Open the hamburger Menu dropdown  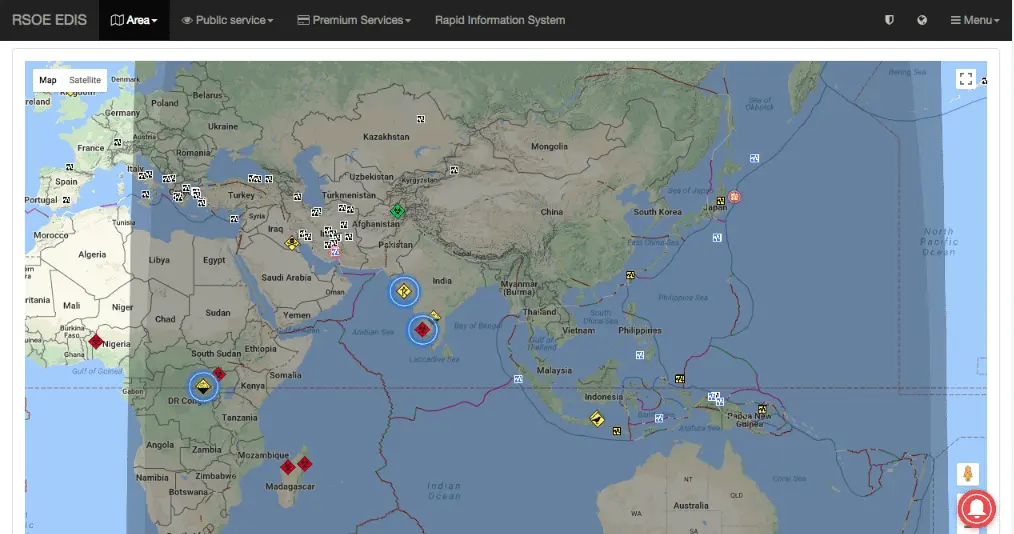(x=974, y=20)
